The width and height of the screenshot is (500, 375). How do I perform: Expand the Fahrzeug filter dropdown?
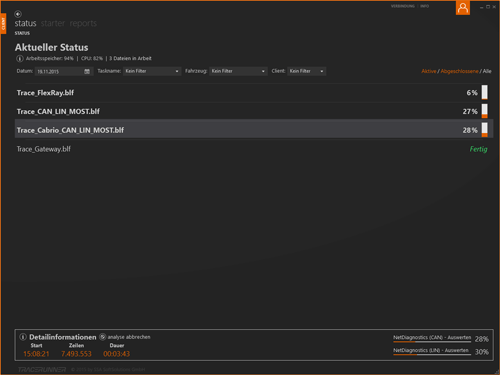tap(238, 71)
